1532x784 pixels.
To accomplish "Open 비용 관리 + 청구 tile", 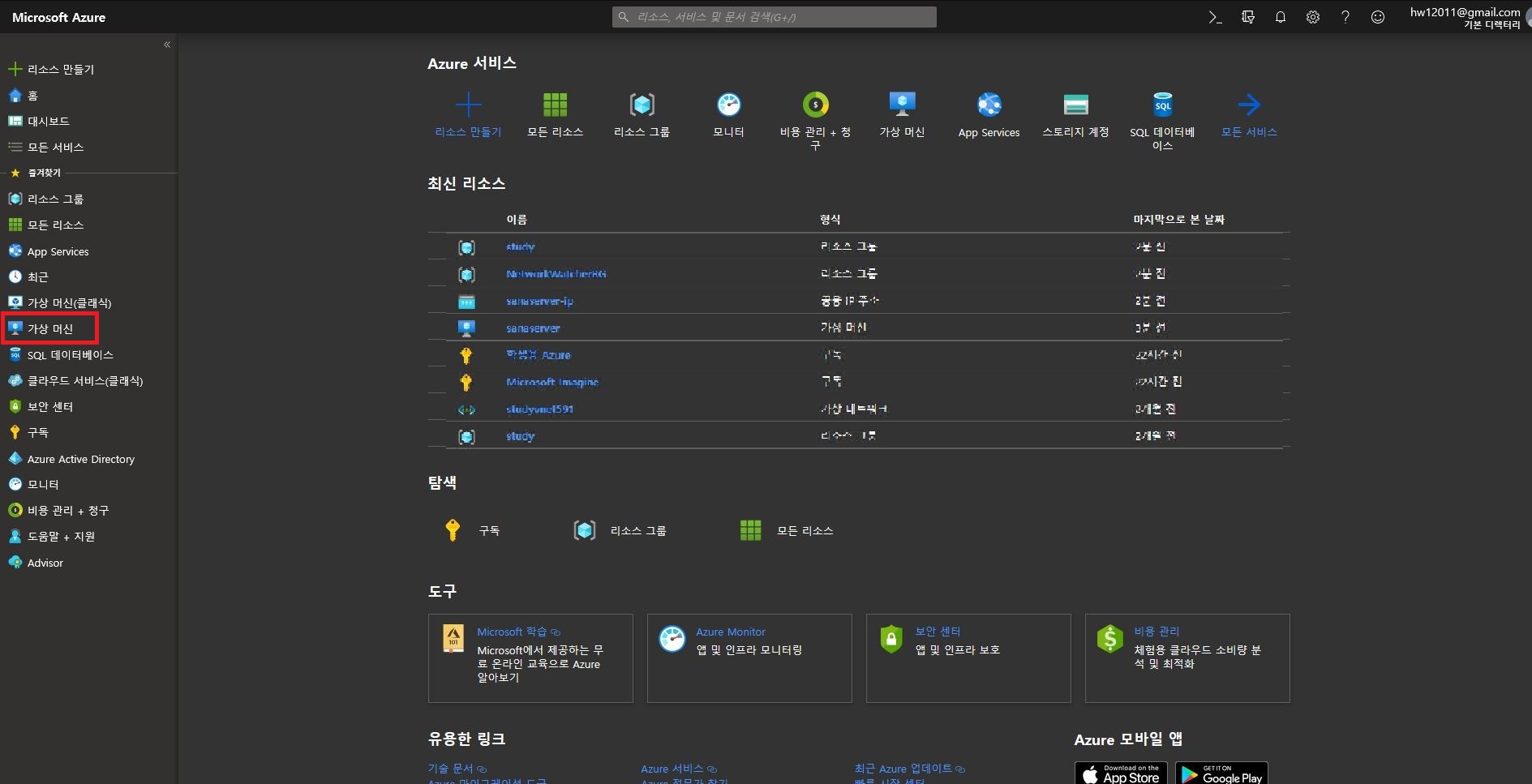I will 815,121.
